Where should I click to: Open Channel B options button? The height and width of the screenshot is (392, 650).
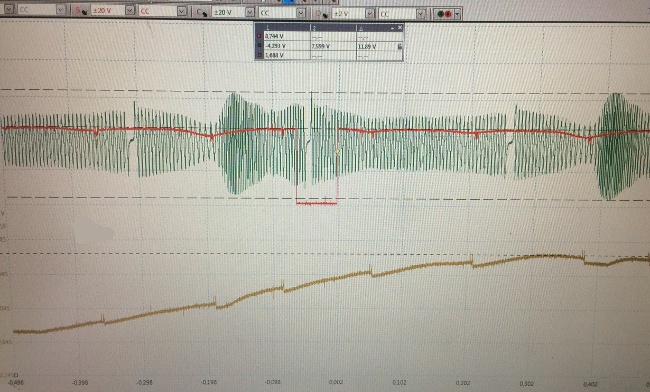click(80, 11)
